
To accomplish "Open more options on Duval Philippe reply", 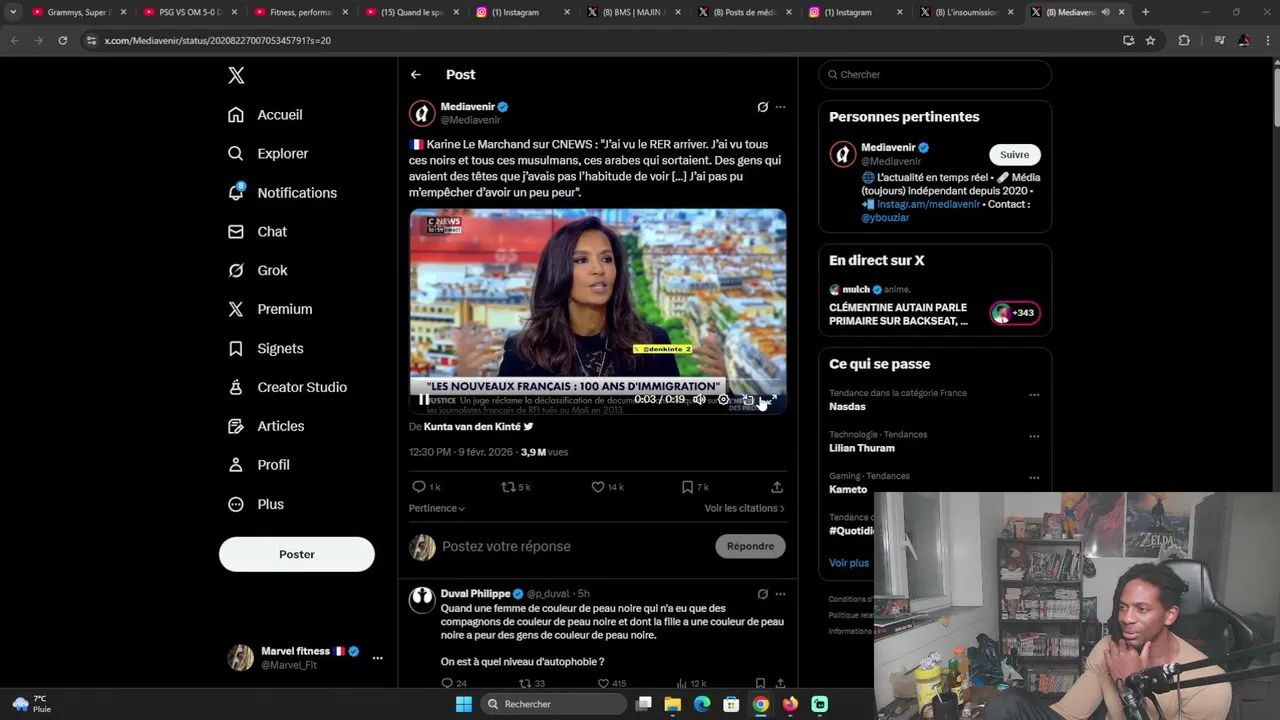I will [x=781, y=594].
